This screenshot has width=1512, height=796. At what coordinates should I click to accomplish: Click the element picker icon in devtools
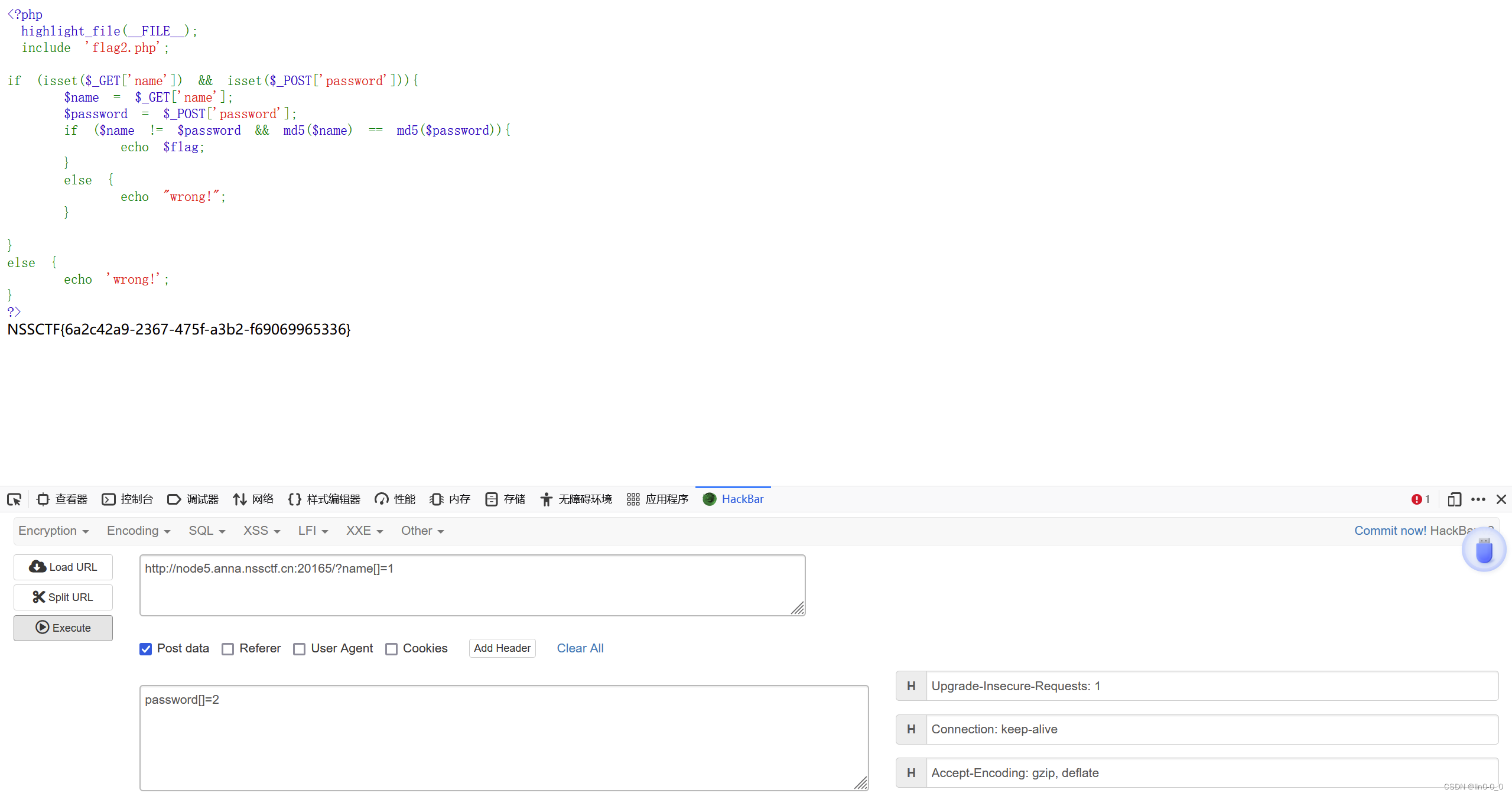[14, 499]
